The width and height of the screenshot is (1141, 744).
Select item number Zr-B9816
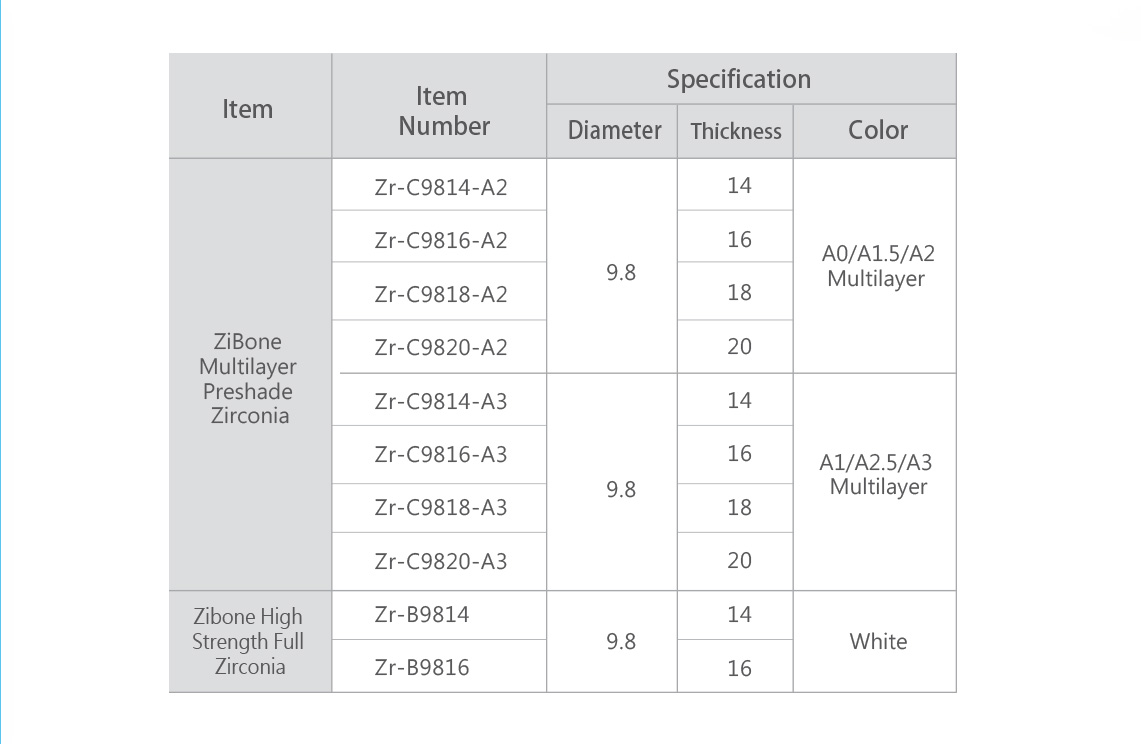[x=422, y=667]
